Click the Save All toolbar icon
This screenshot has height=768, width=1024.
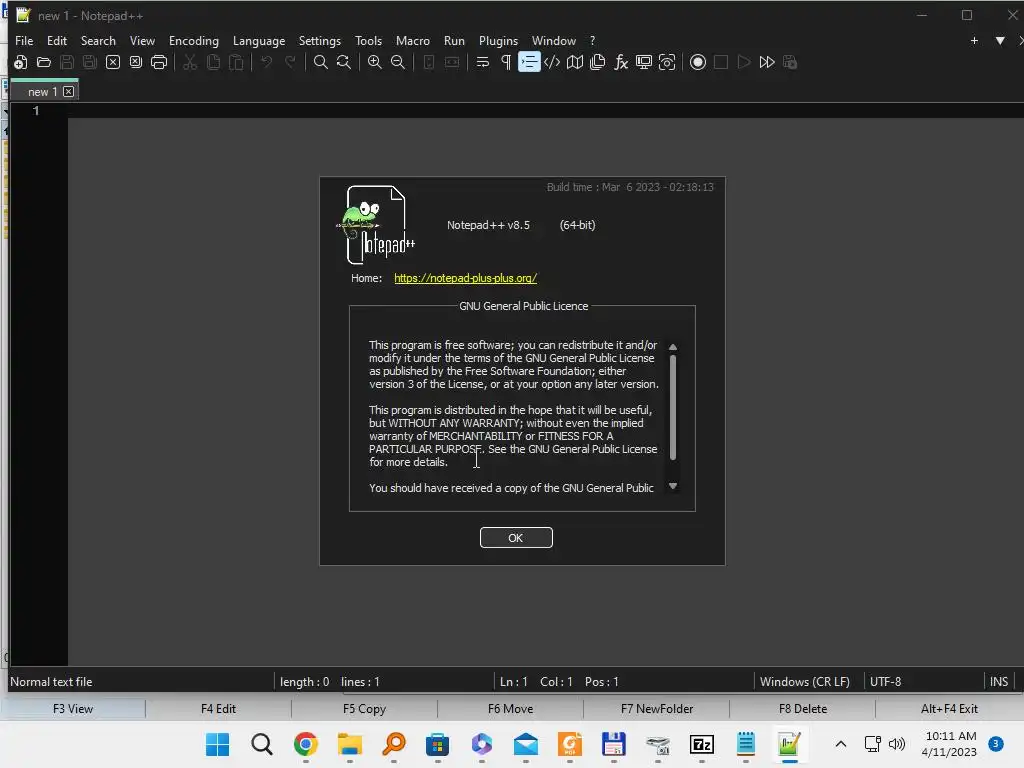click(x=89, y=62)
